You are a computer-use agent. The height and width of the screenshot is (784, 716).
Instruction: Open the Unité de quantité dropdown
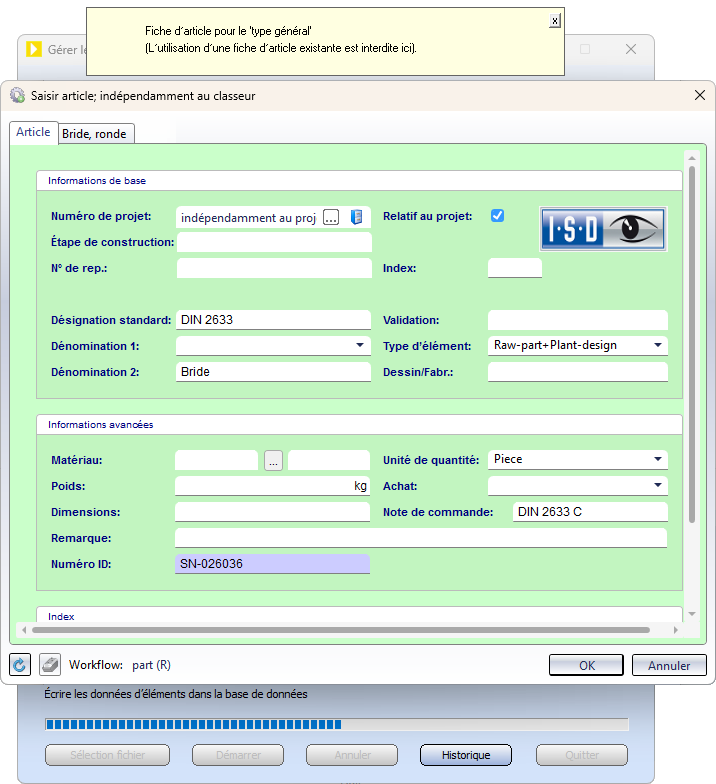[x=658, y=459]
